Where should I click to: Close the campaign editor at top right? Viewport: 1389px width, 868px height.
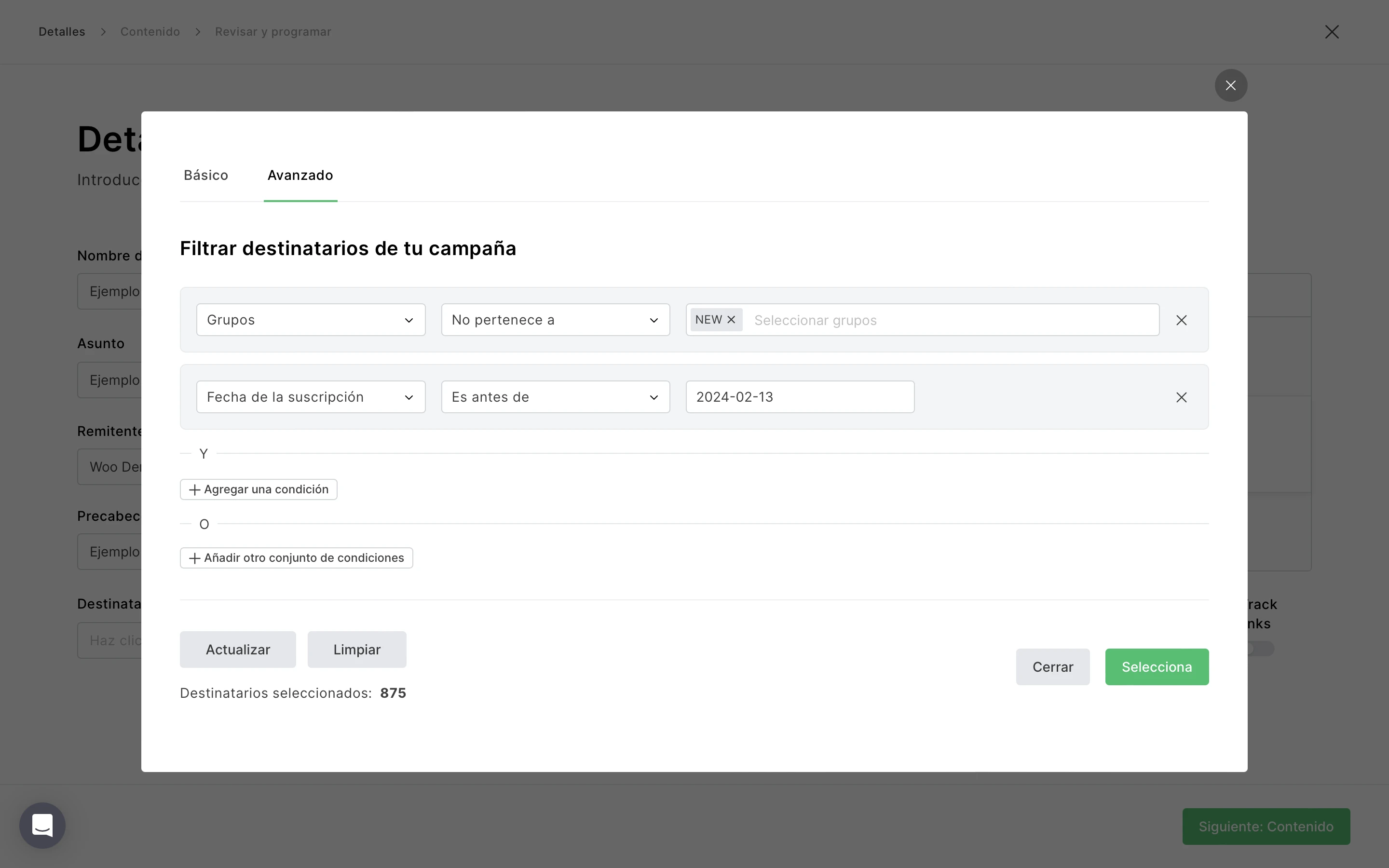(x=1332, y=32)
